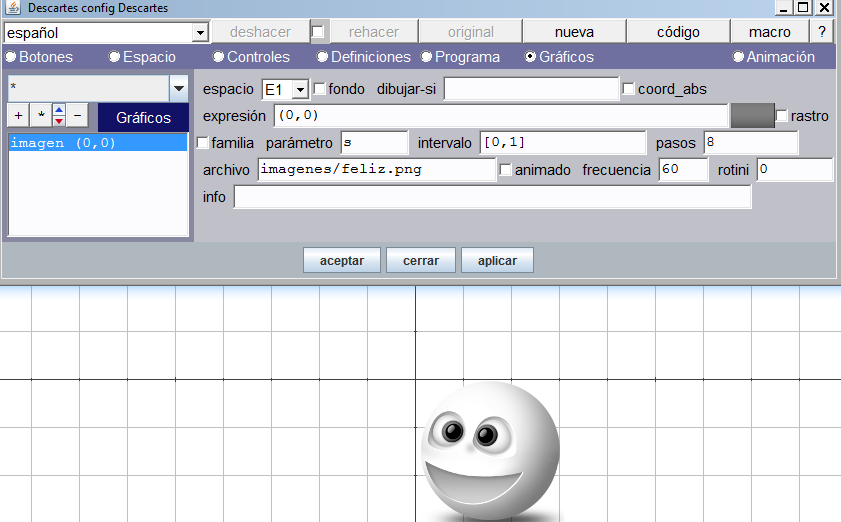Enable the fondo checkbox

coord(321,89)
